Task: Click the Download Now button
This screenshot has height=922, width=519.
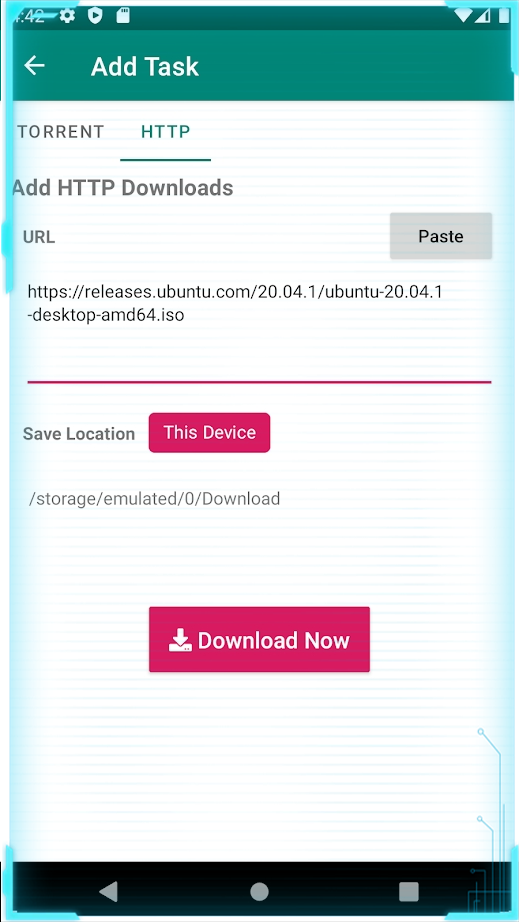Action: [x=259, y=639]
